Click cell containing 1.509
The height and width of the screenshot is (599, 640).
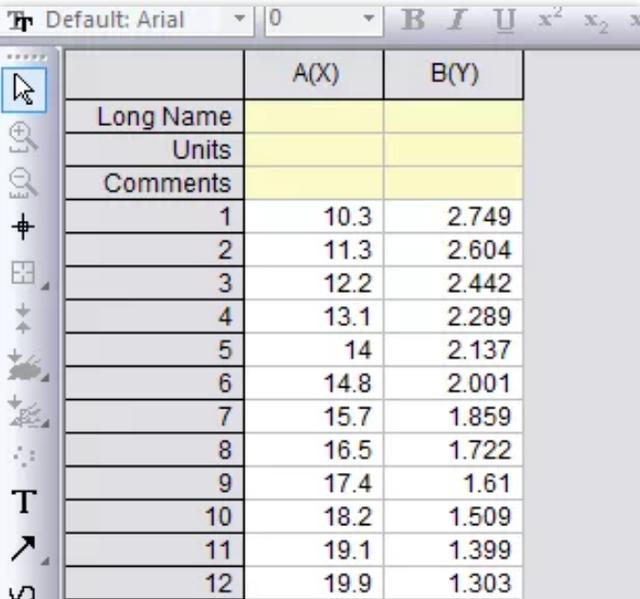point(453,517)
